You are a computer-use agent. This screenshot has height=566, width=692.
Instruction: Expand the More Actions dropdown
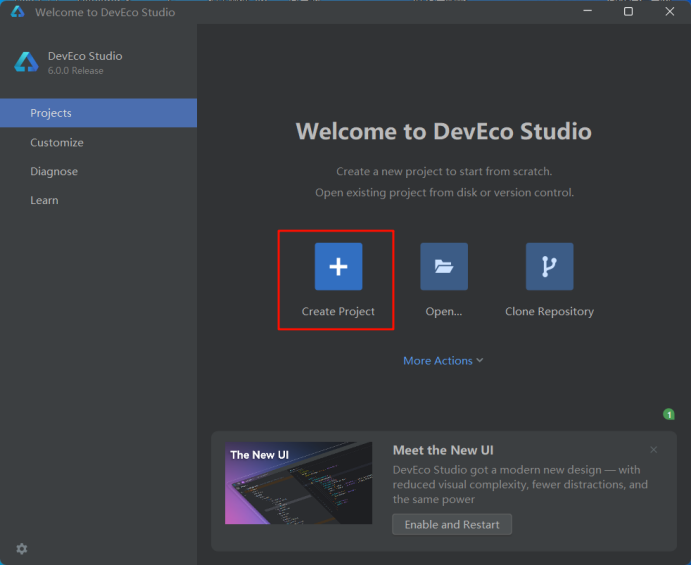pos(443,361)
